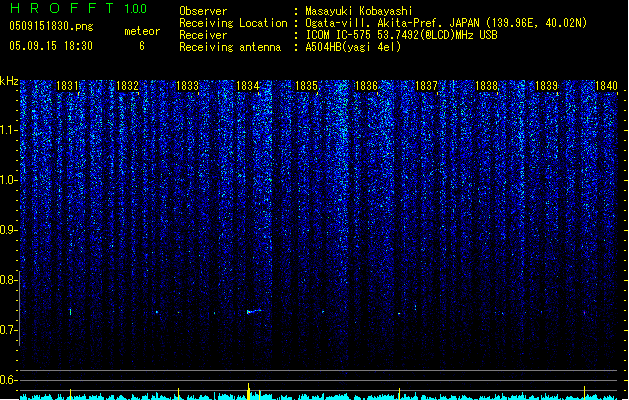Click the Receiving Location value line

point(446,23)
